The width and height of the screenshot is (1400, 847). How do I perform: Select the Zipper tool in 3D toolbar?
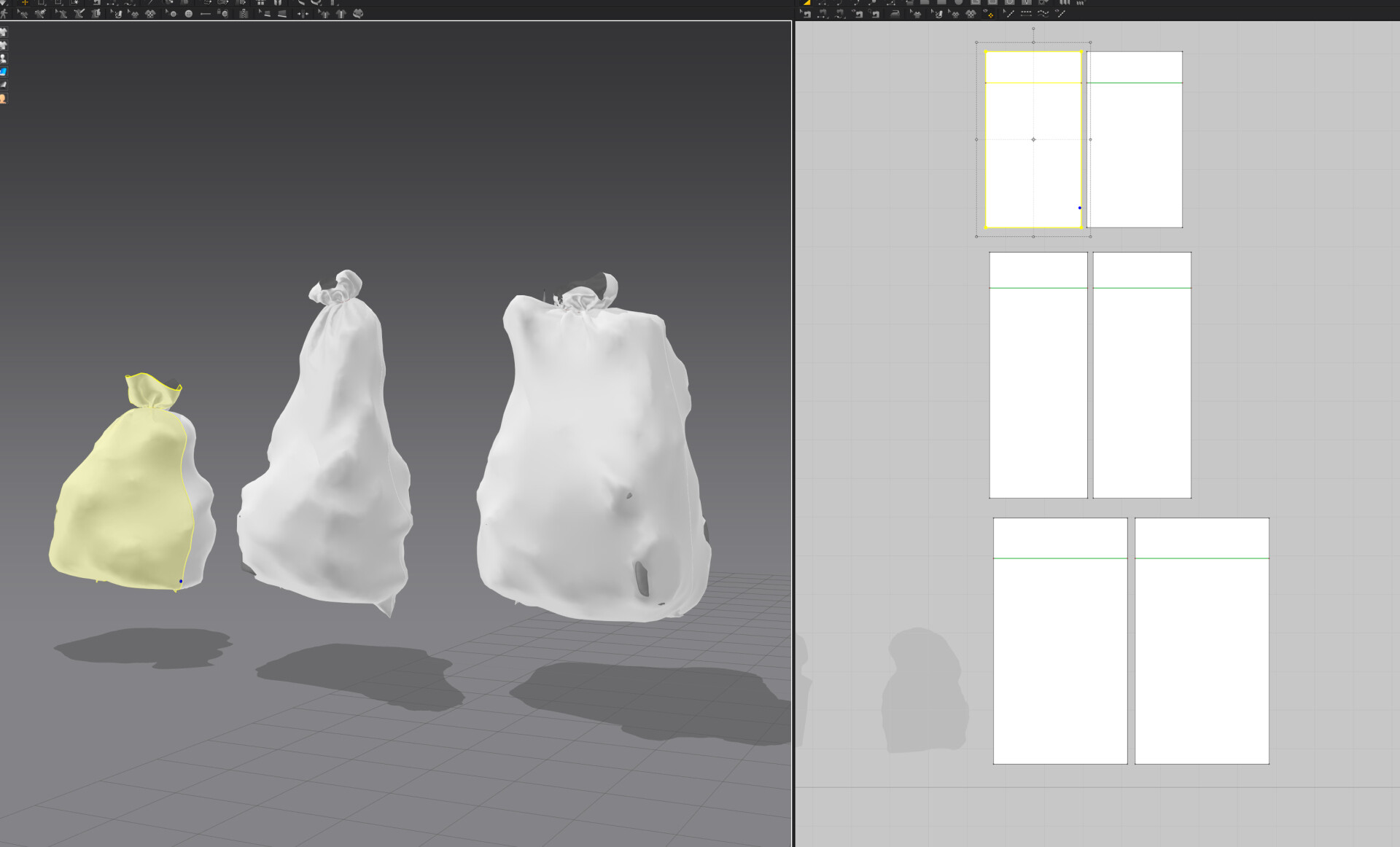pos(244,14)
